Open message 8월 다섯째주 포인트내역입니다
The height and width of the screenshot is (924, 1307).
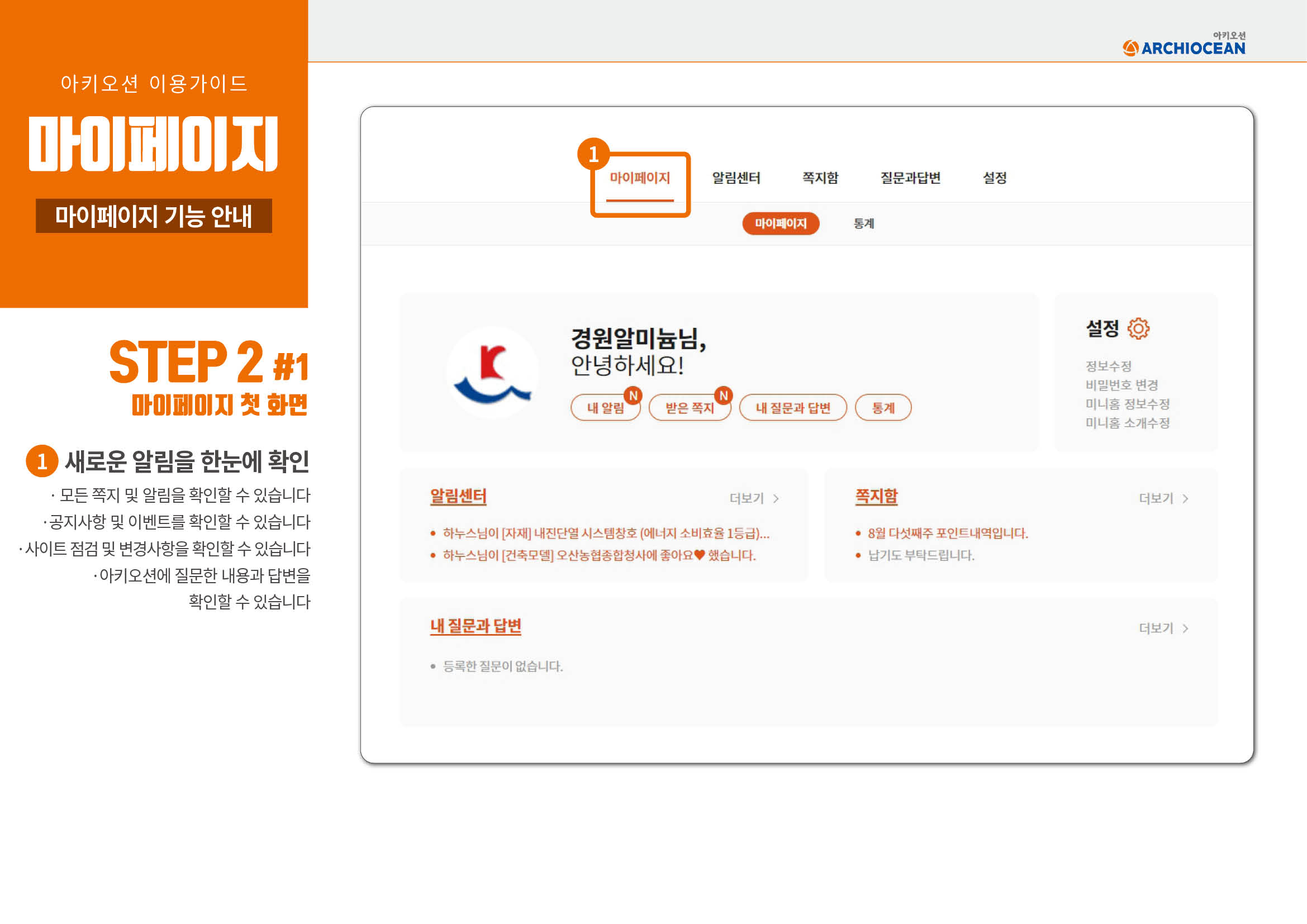948,533
